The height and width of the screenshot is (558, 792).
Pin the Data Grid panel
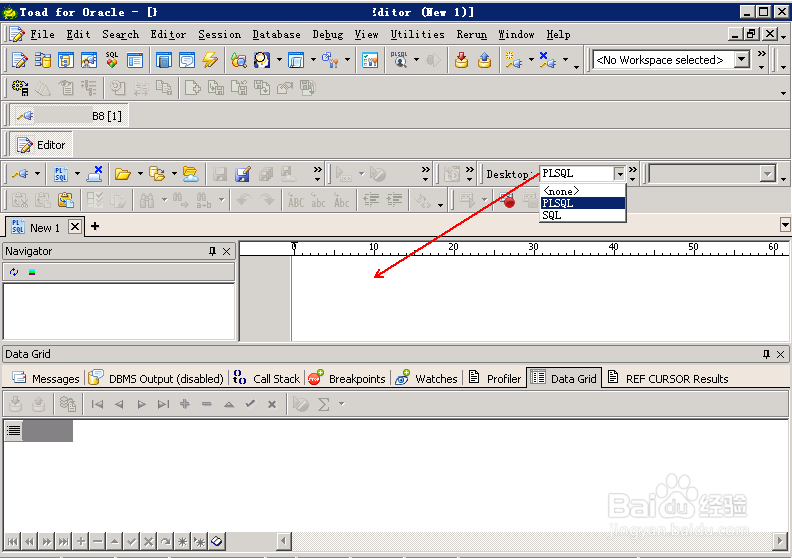tap(766, 354)
